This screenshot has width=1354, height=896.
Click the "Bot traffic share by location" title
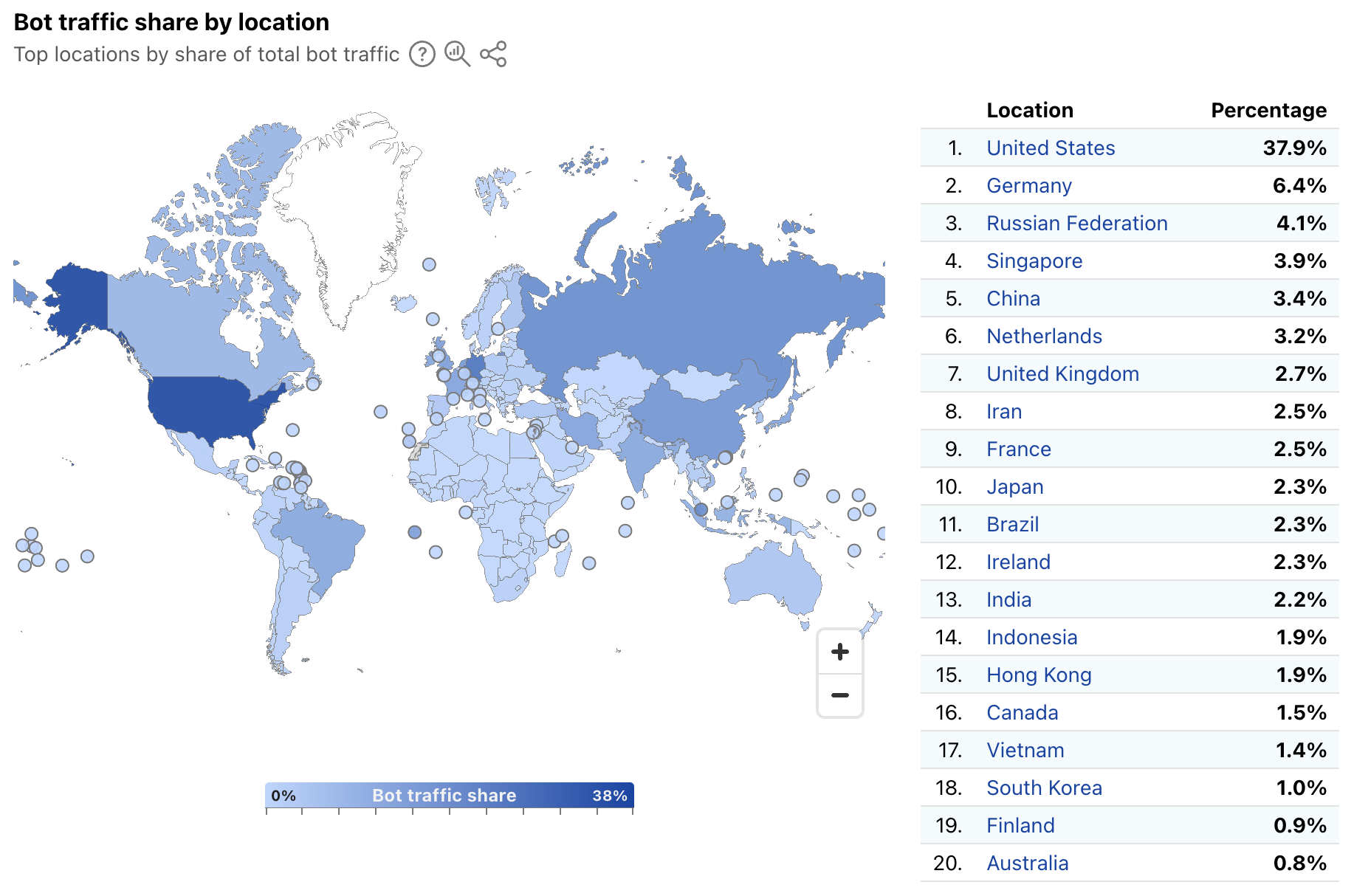pos(171,22)
